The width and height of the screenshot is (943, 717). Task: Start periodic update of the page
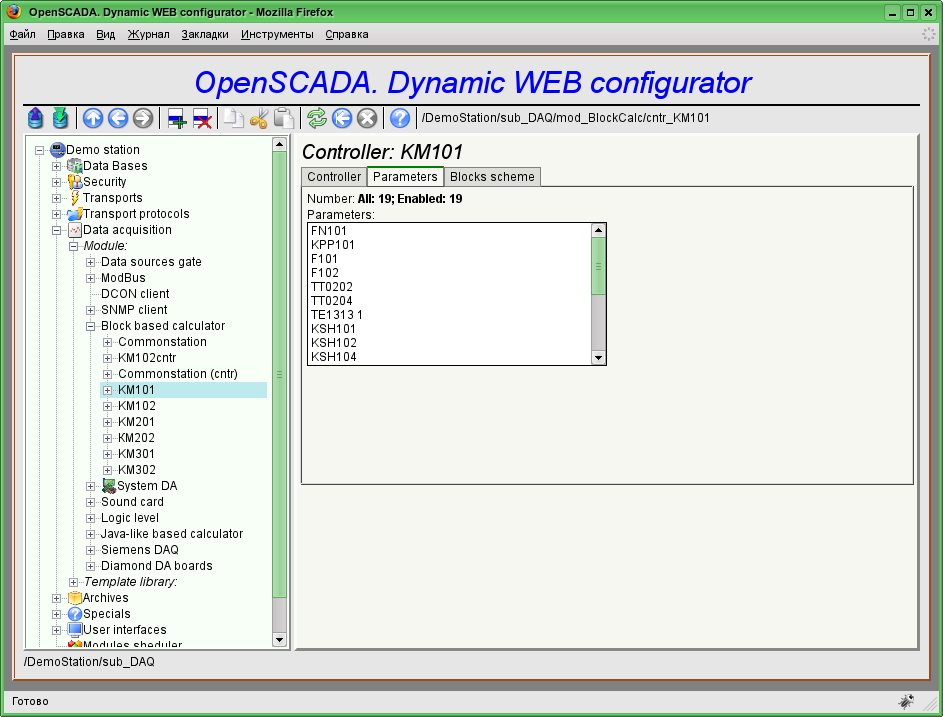342,118
